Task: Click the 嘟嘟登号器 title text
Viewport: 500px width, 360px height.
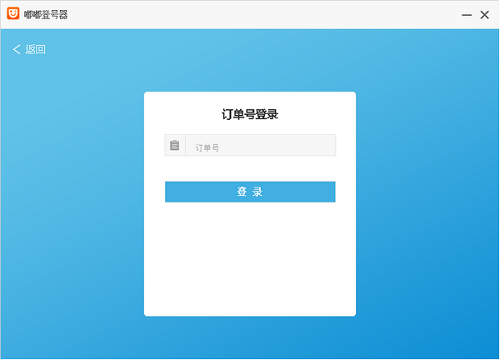Action: [46, 14]
